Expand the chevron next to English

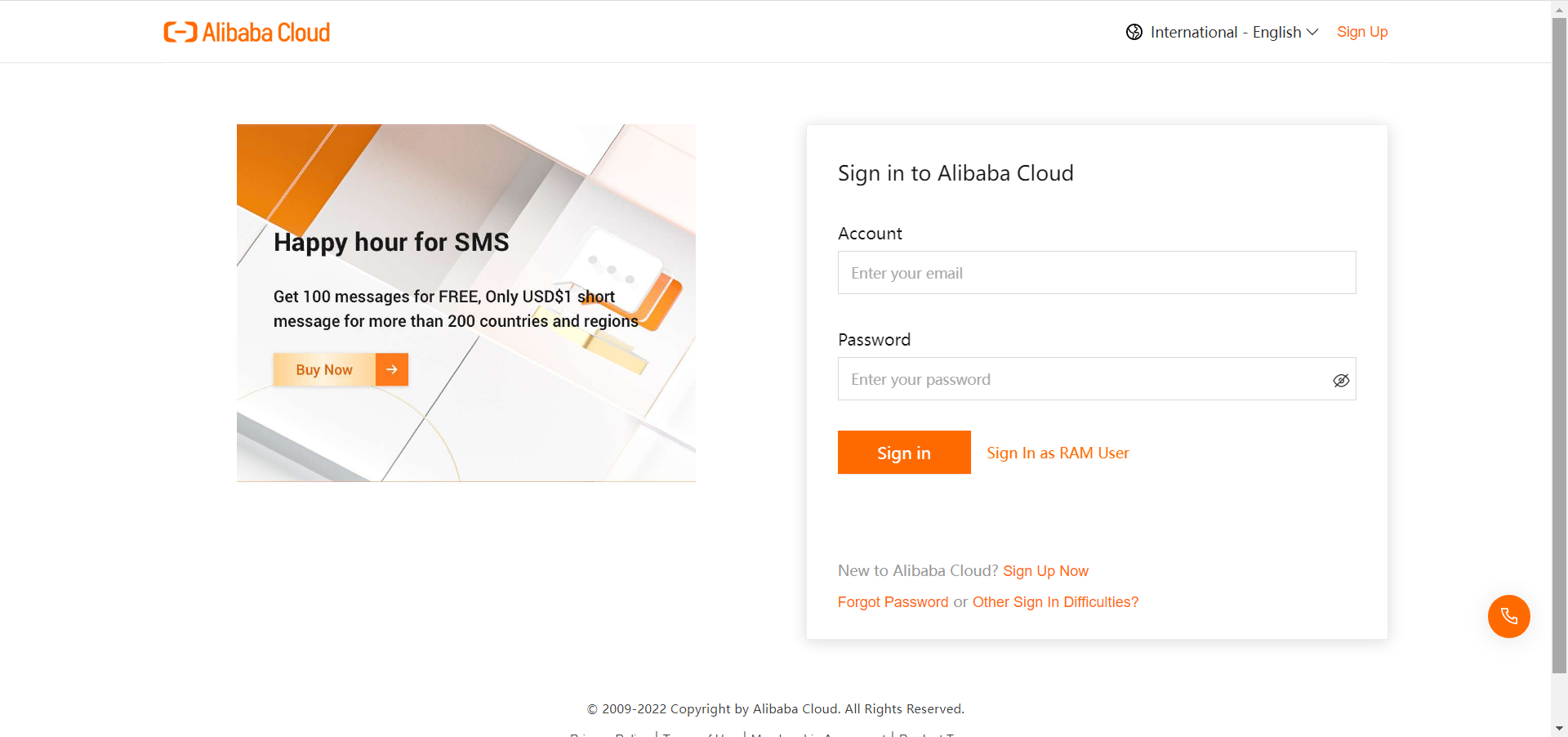[1312, 32]
